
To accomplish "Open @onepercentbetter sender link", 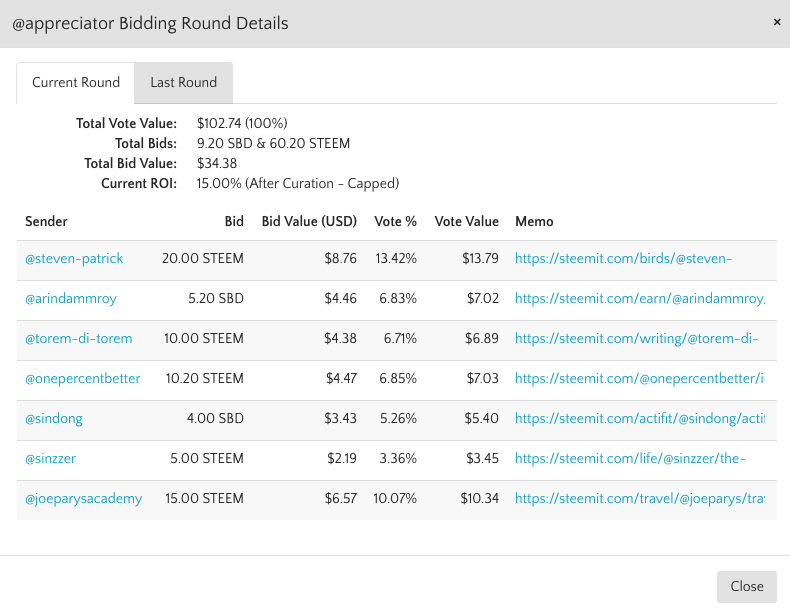I will click(83, 379).
